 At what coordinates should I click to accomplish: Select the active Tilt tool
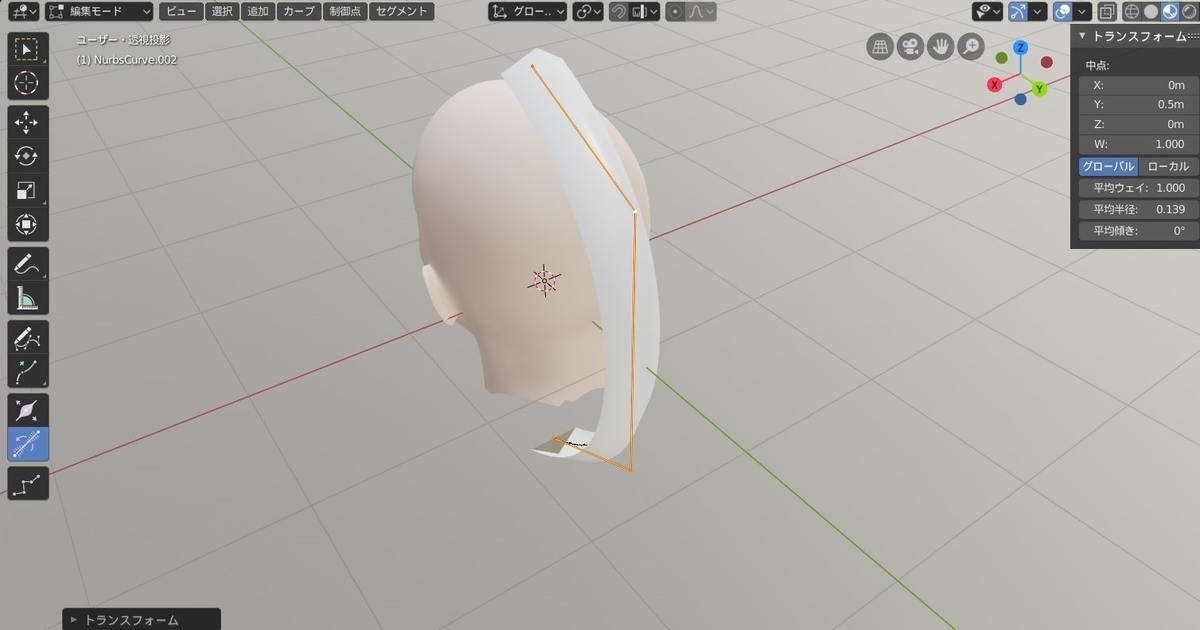pos(28,444)
